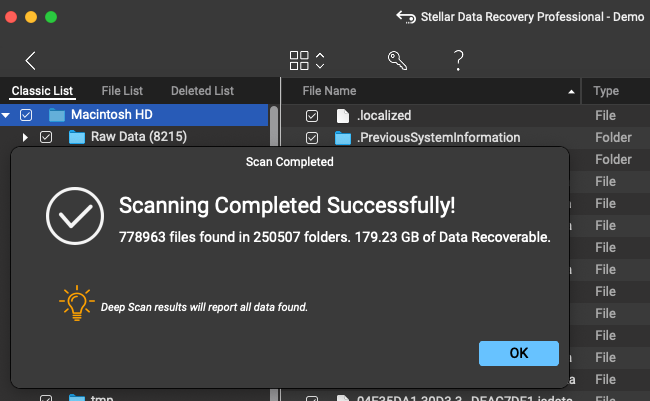Open the grid view mode switcher
Screen dimensions: 650x401
tap(299, 61)
